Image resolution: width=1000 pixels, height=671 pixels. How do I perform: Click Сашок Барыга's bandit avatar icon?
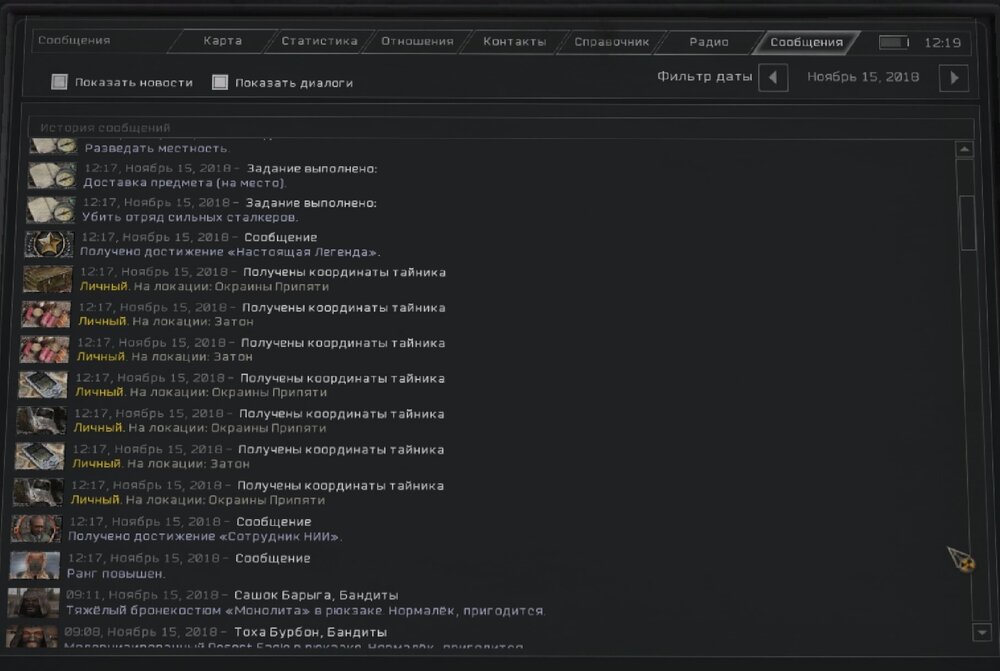[x=33, y=602]
